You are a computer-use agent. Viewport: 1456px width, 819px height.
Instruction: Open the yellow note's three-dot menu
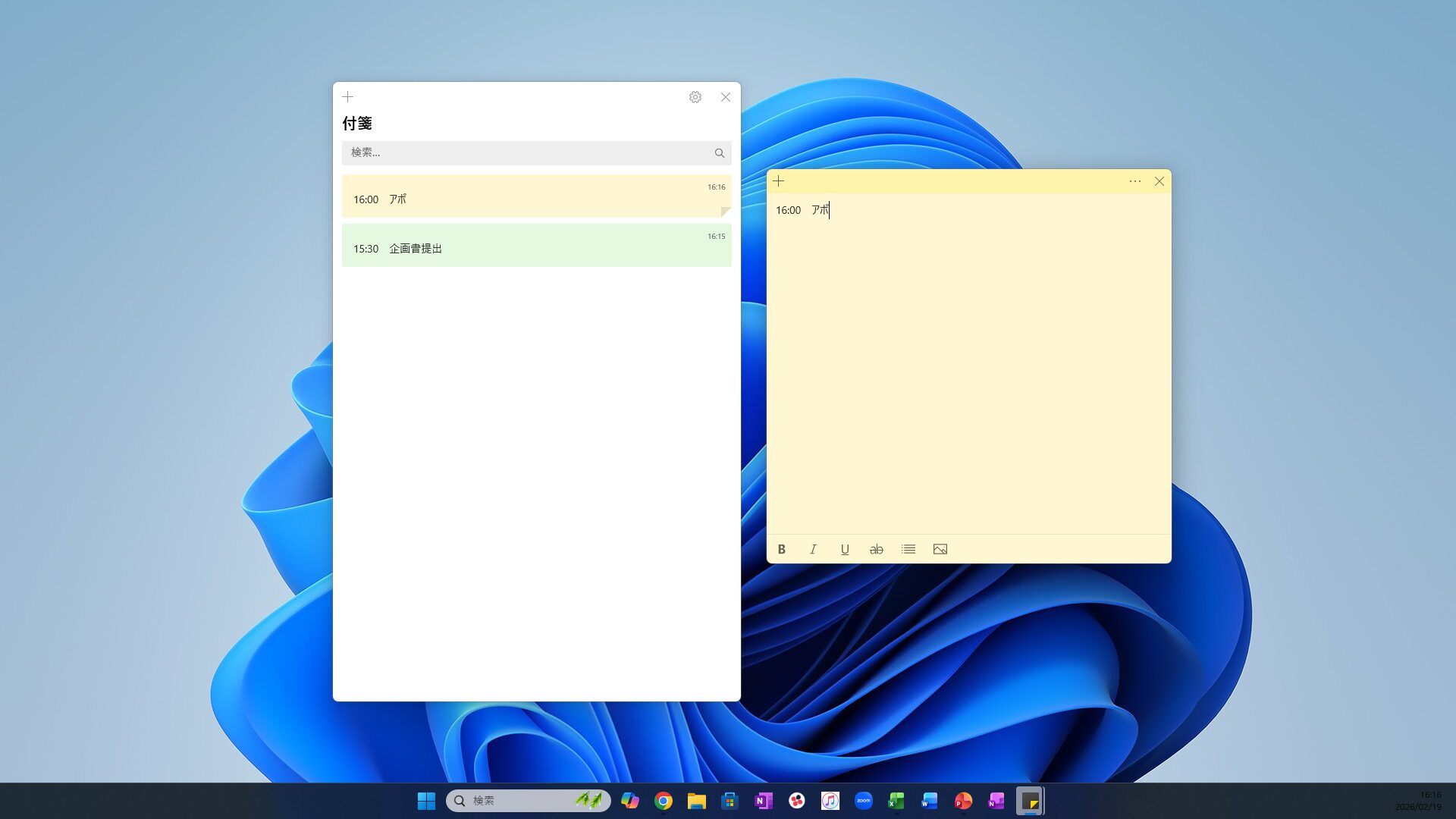pyautogui.click(x=1134, y=181)
